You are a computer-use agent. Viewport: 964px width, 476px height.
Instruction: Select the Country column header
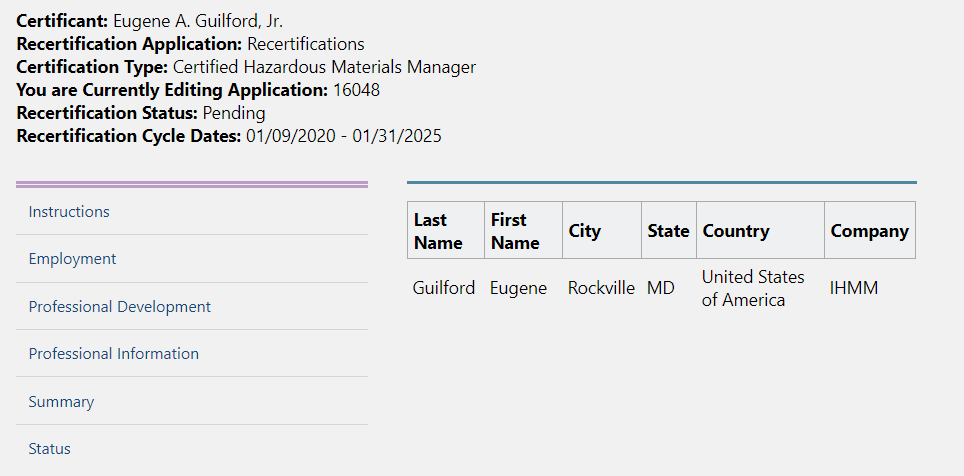pyautogui.click(x=736, y=231)
